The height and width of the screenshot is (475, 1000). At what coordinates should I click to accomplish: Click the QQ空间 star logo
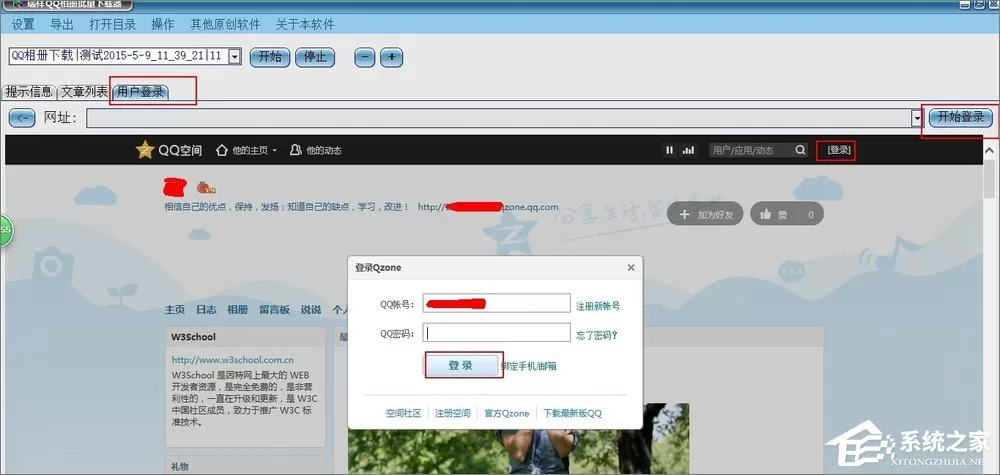145,150
